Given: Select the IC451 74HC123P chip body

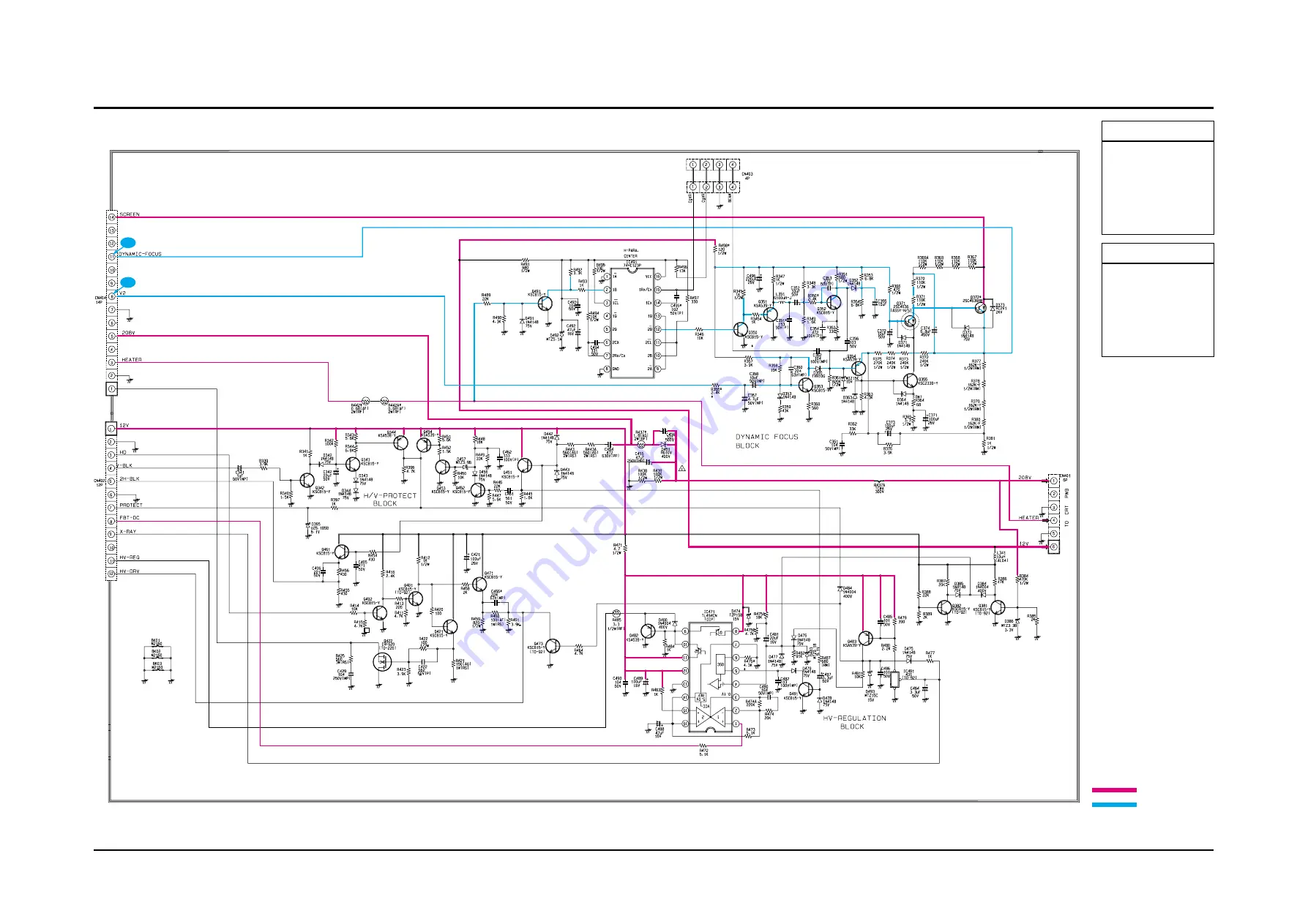Looking at the screenshot, I should pos(632,323).
